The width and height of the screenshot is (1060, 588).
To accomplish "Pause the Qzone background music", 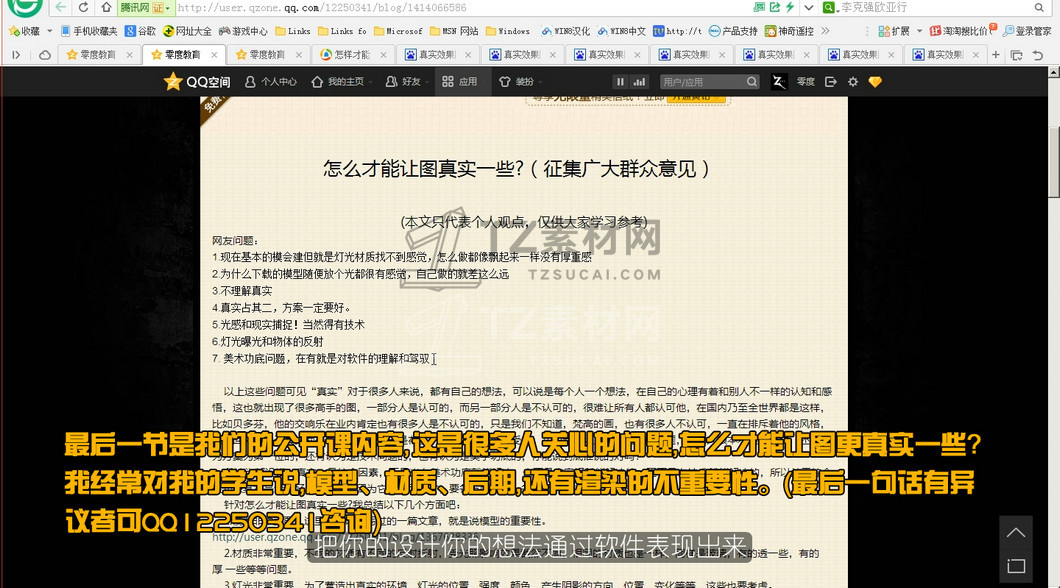I will click(x=620, y=82).
